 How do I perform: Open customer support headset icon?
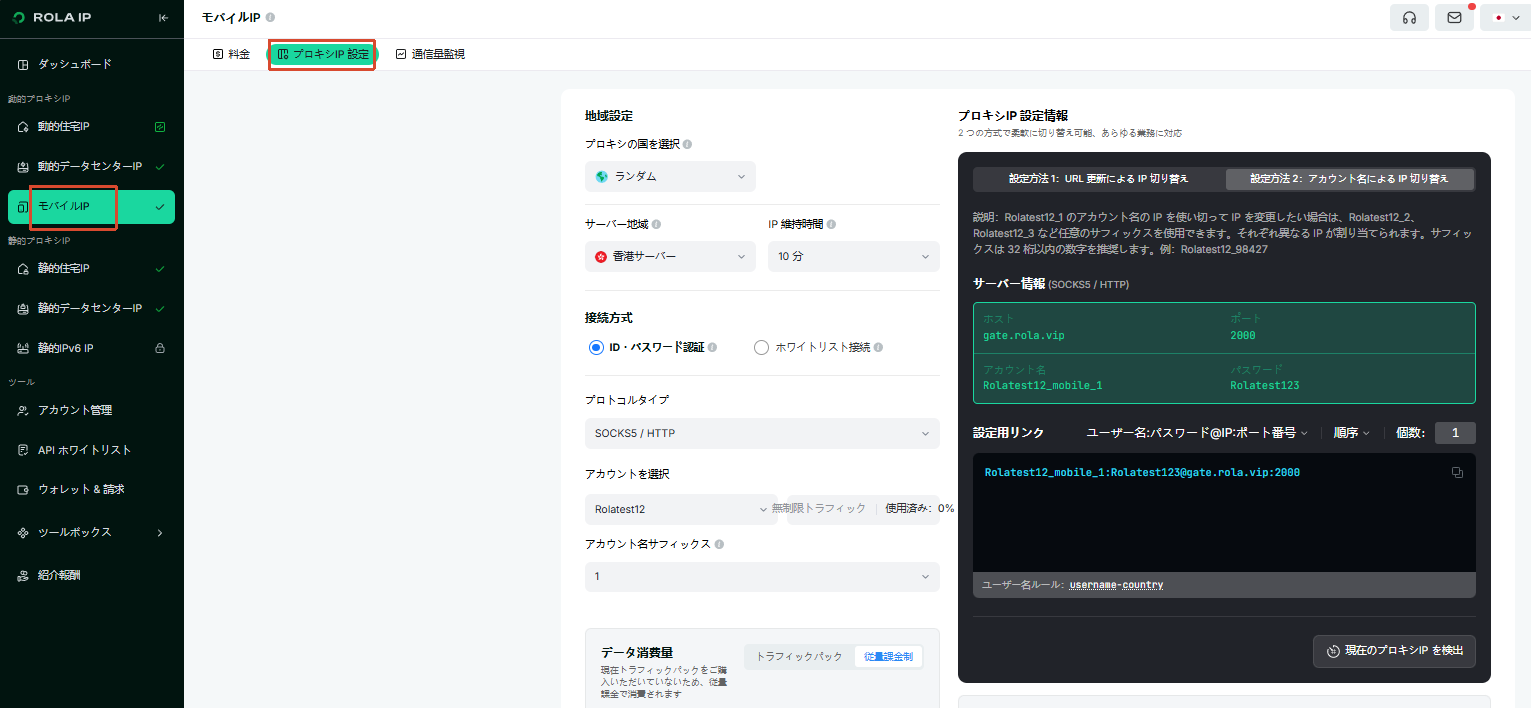(1409, 18)
